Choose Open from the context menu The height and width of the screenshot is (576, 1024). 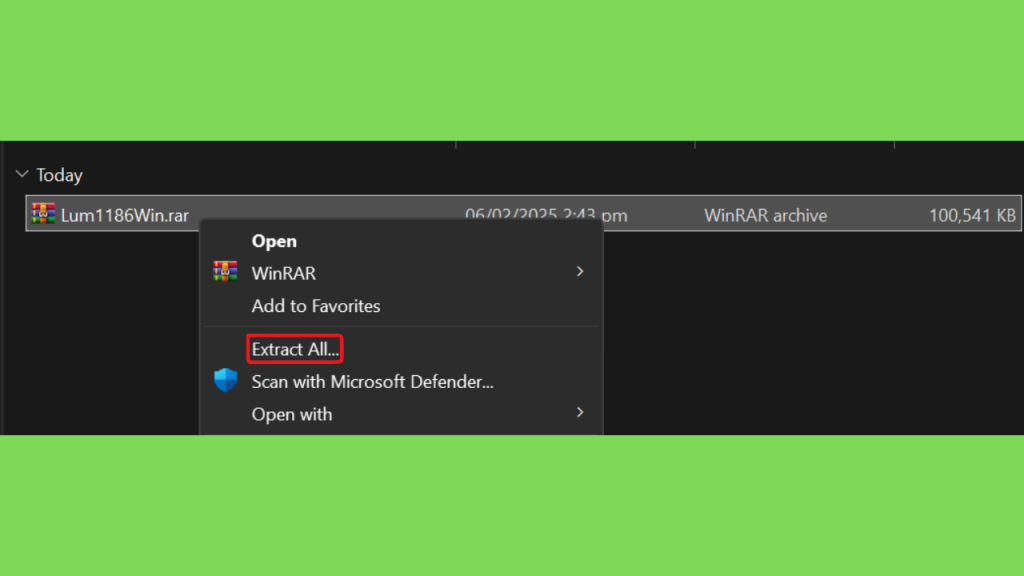(274, 241)
